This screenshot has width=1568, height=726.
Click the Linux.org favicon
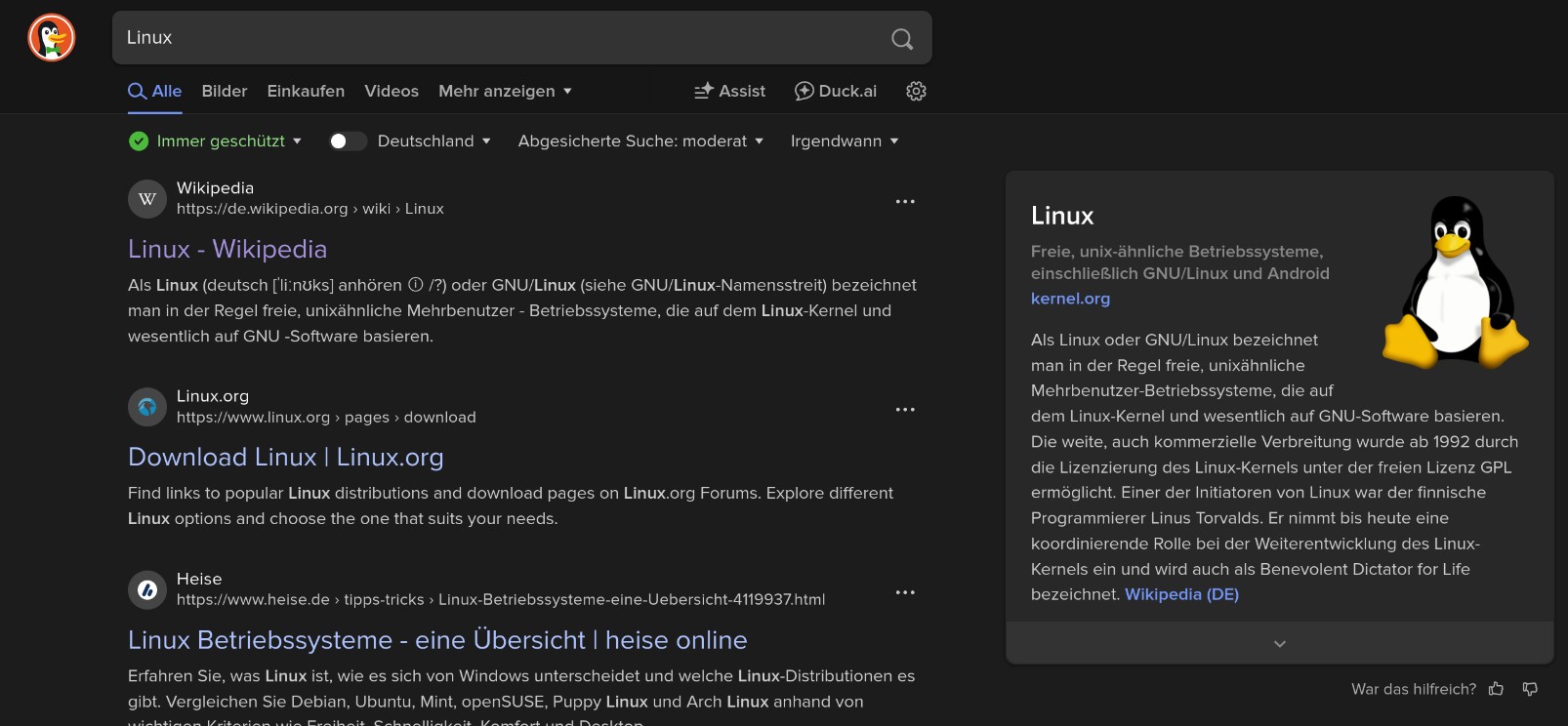[147, 407]
